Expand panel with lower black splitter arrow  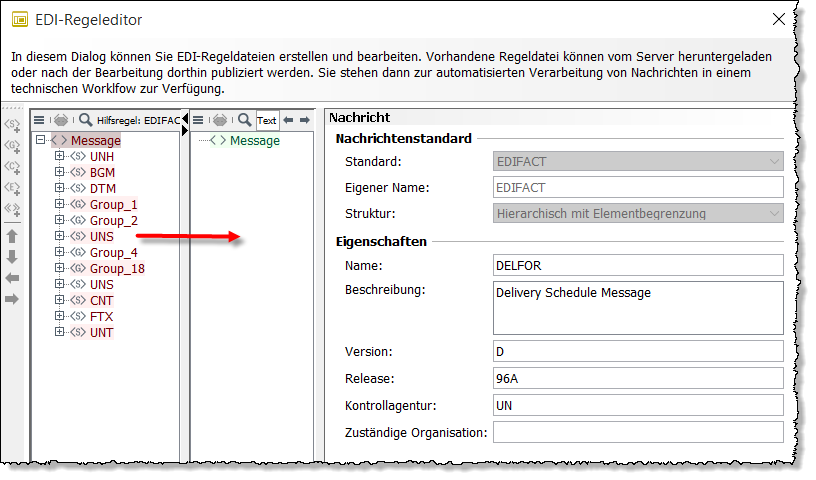(x=185, y=131)
